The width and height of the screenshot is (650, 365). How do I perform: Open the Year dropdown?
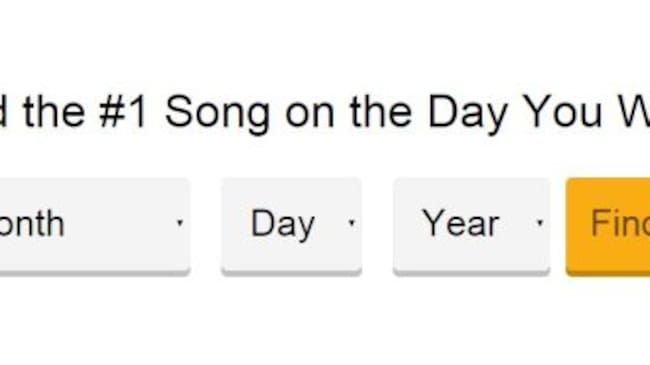(x=471, y=226)
